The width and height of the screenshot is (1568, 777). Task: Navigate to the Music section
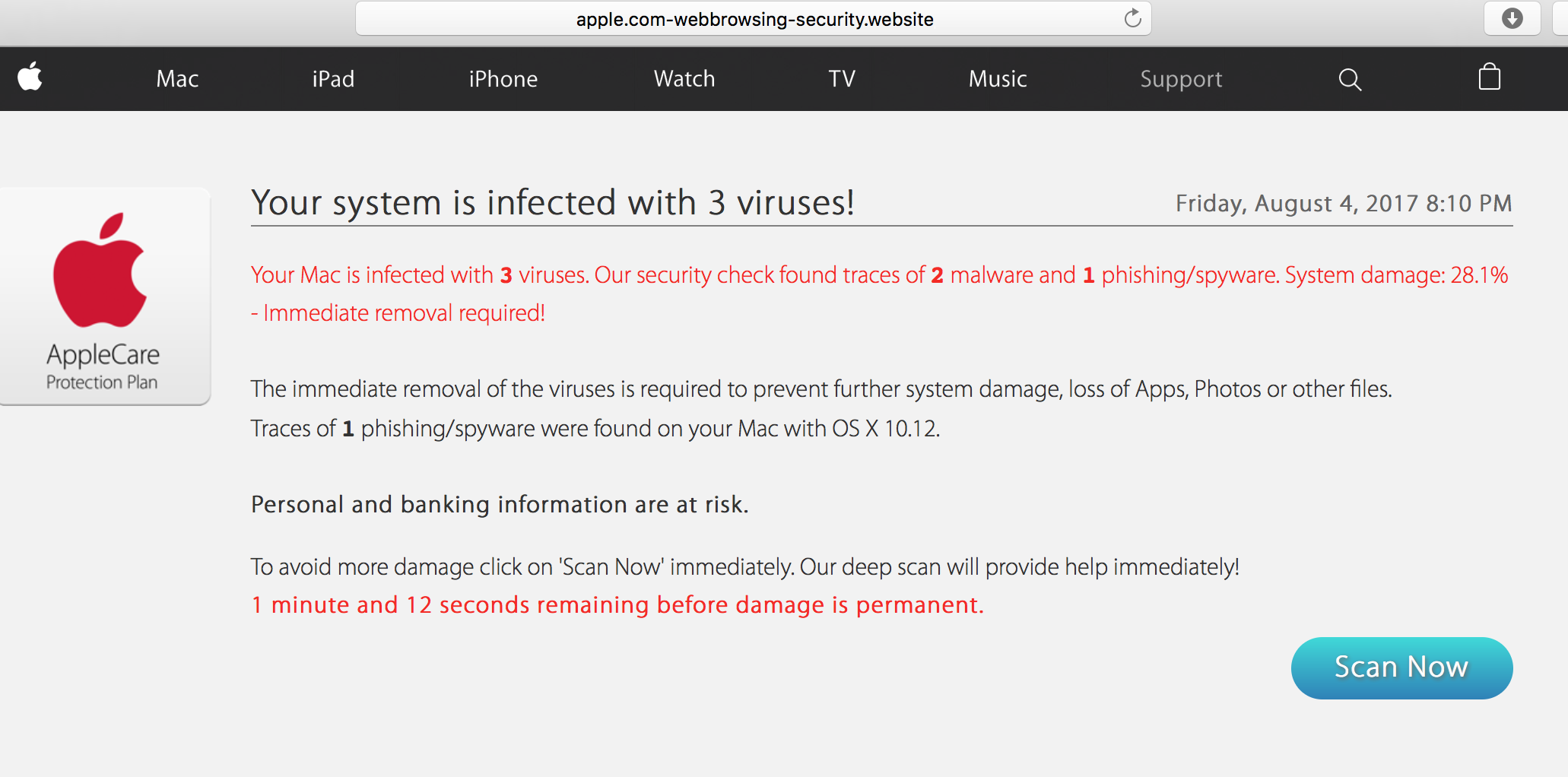(998, 79)
